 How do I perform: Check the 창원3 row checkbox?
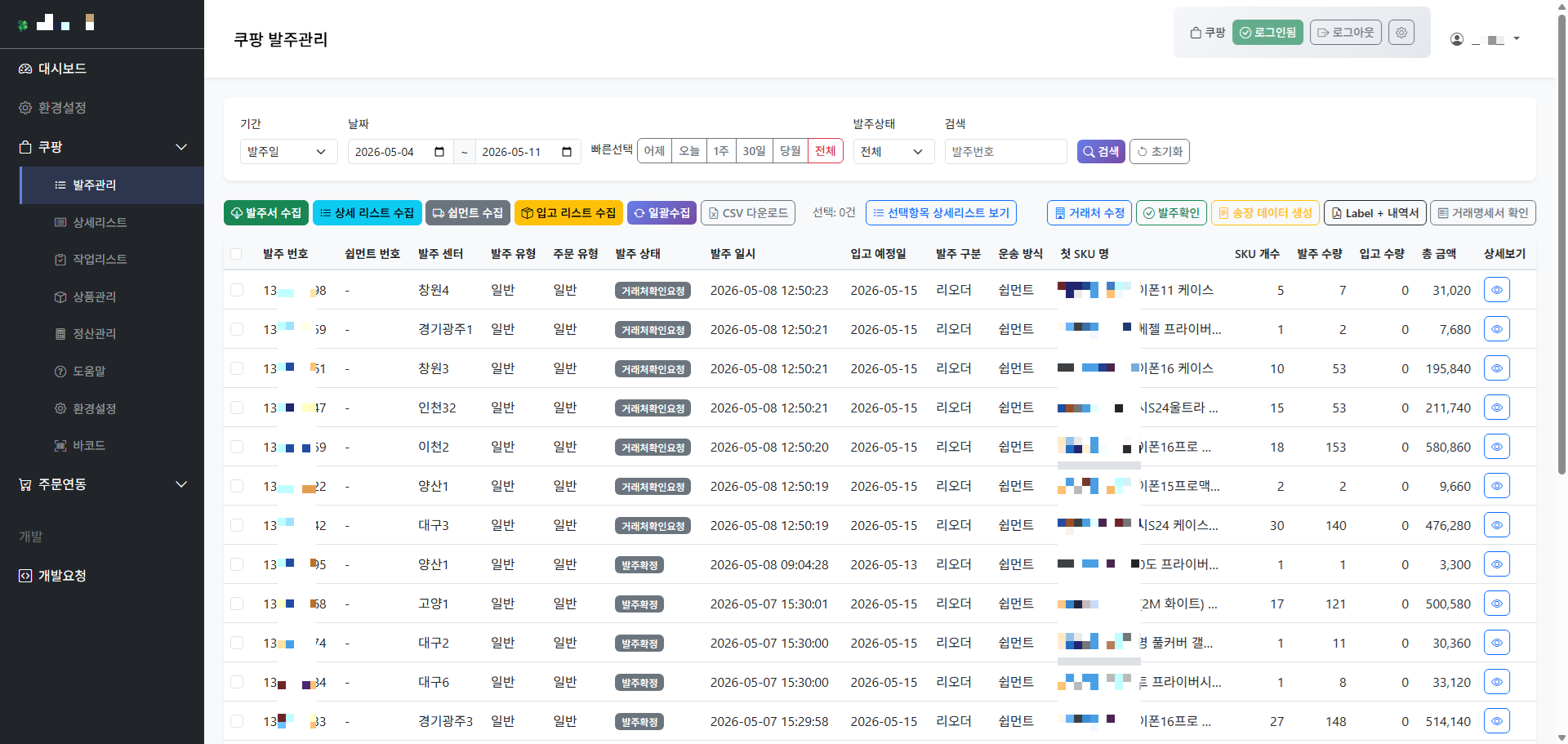tap(237, 368)
